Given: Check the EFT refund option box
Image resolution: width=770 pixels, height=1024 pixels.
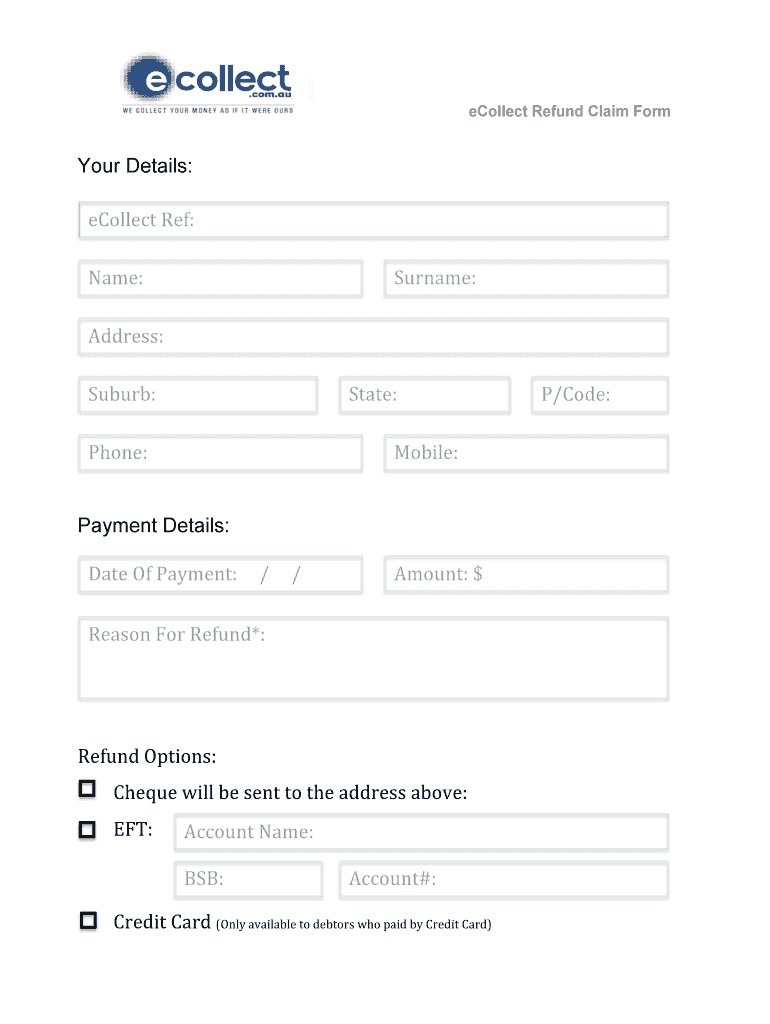Looking at the screenshot, I should 88,830.
